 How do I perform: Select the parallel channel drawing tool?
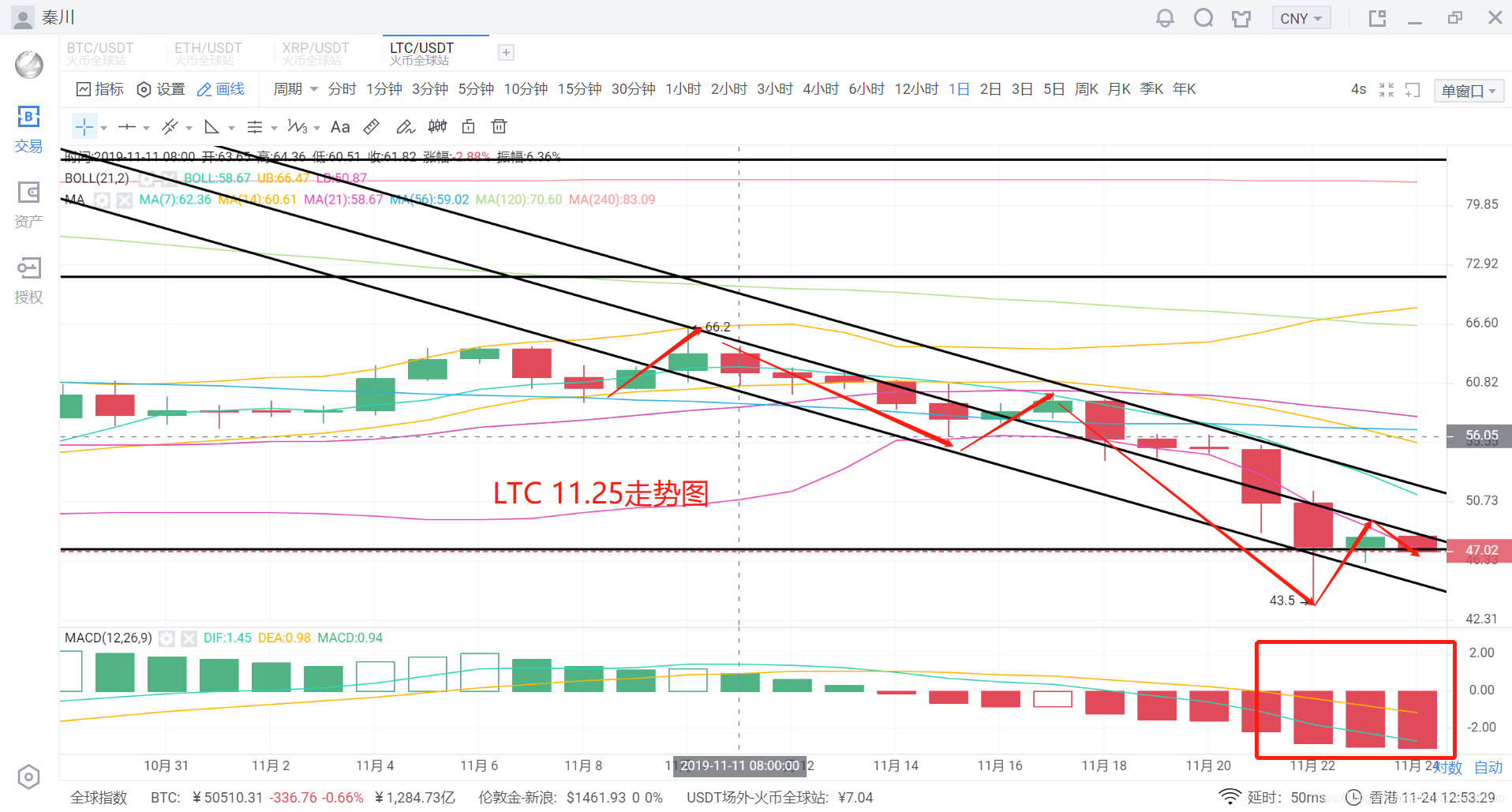170,126
